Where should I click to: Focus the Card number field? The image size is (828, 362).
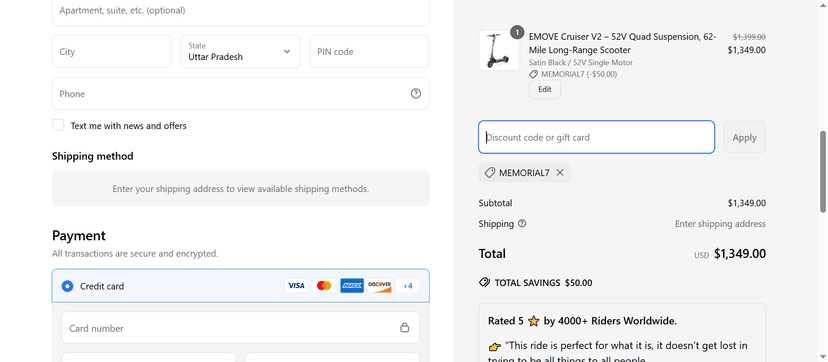(241, 328)
